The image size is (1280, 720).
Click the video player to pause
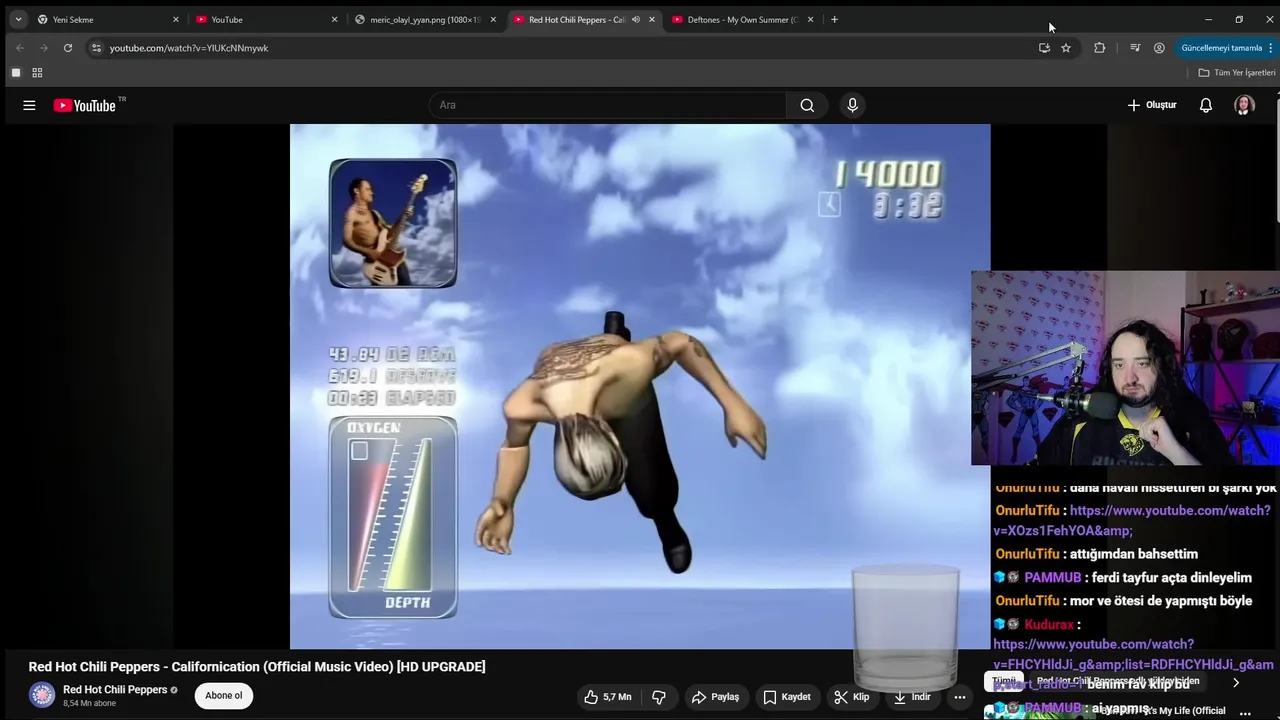coord(640,386)
